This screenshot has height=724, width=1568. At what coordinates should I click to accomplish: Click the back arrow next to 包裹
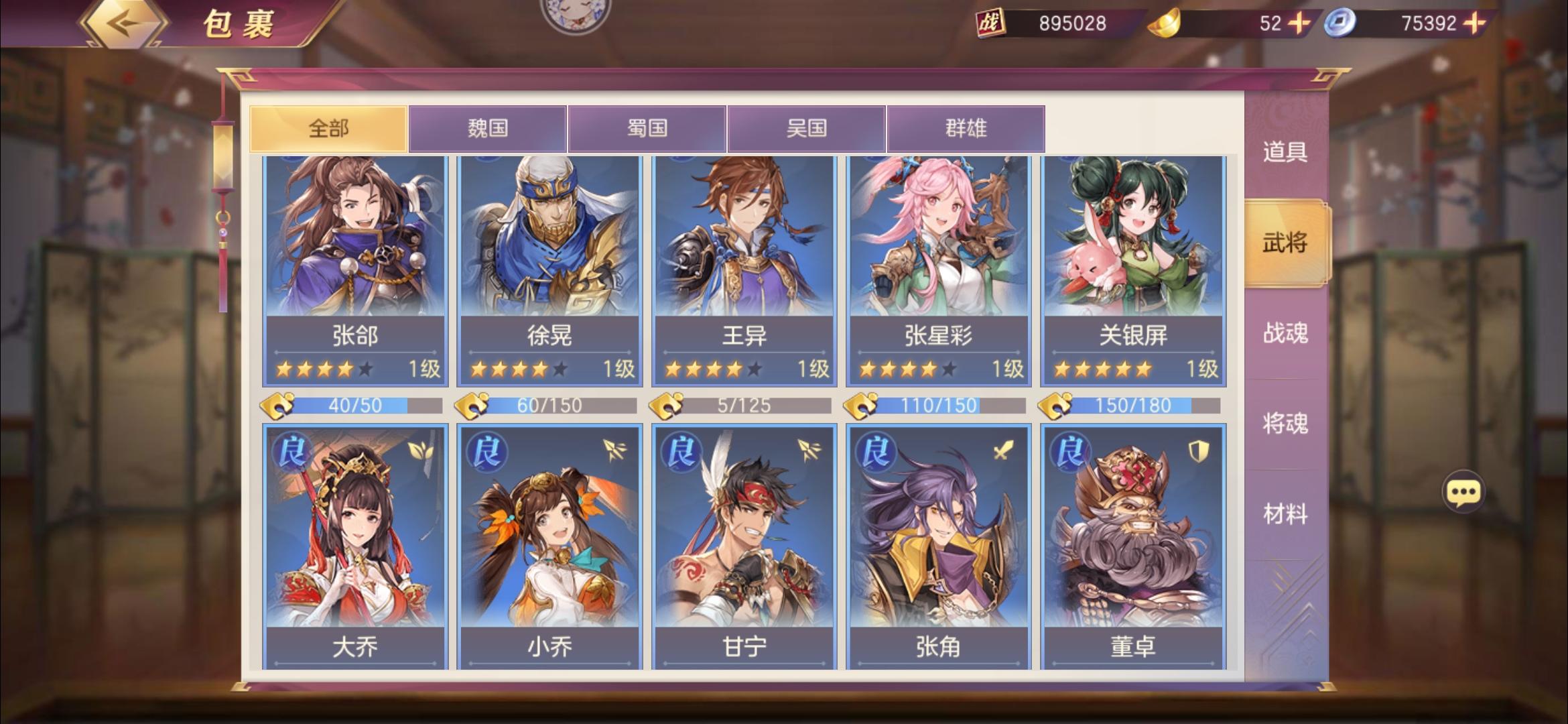pos(125,24)
